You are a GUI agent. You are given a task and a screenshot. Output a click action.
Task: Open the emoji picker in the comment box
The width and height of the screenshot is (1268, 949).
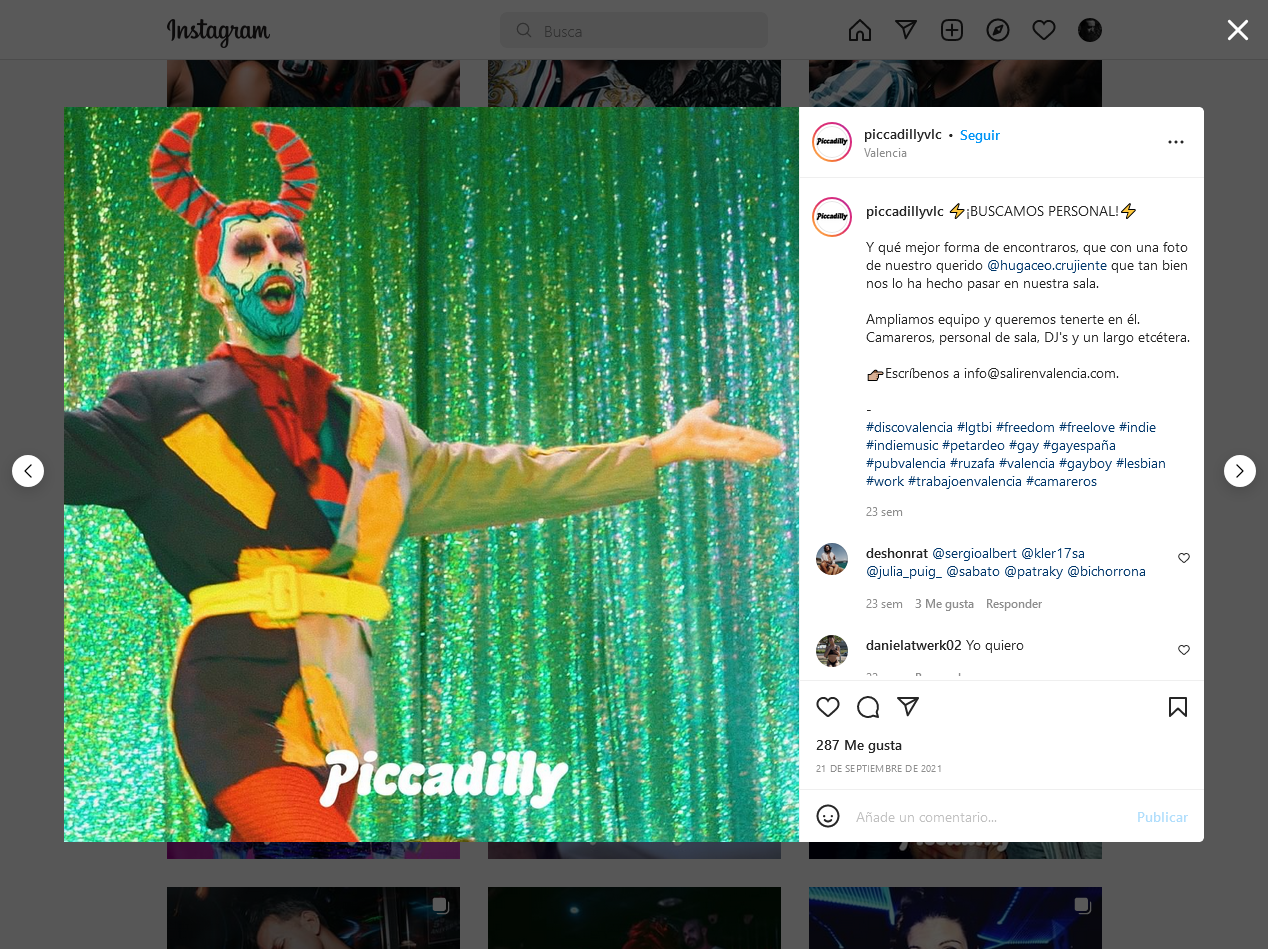coord(828,816)
